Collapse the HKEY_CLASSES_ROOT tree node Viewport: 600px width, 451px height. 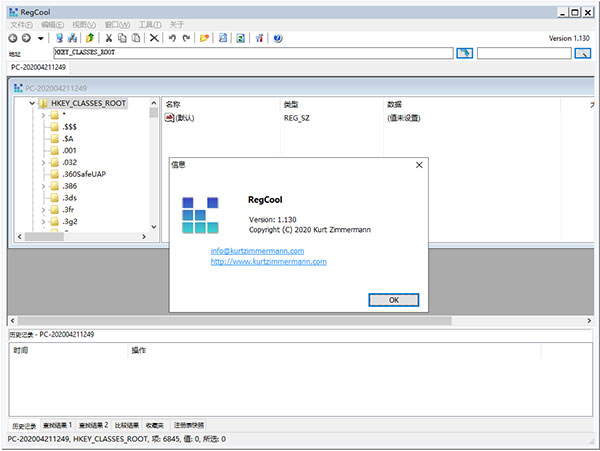tap(32, 103)
